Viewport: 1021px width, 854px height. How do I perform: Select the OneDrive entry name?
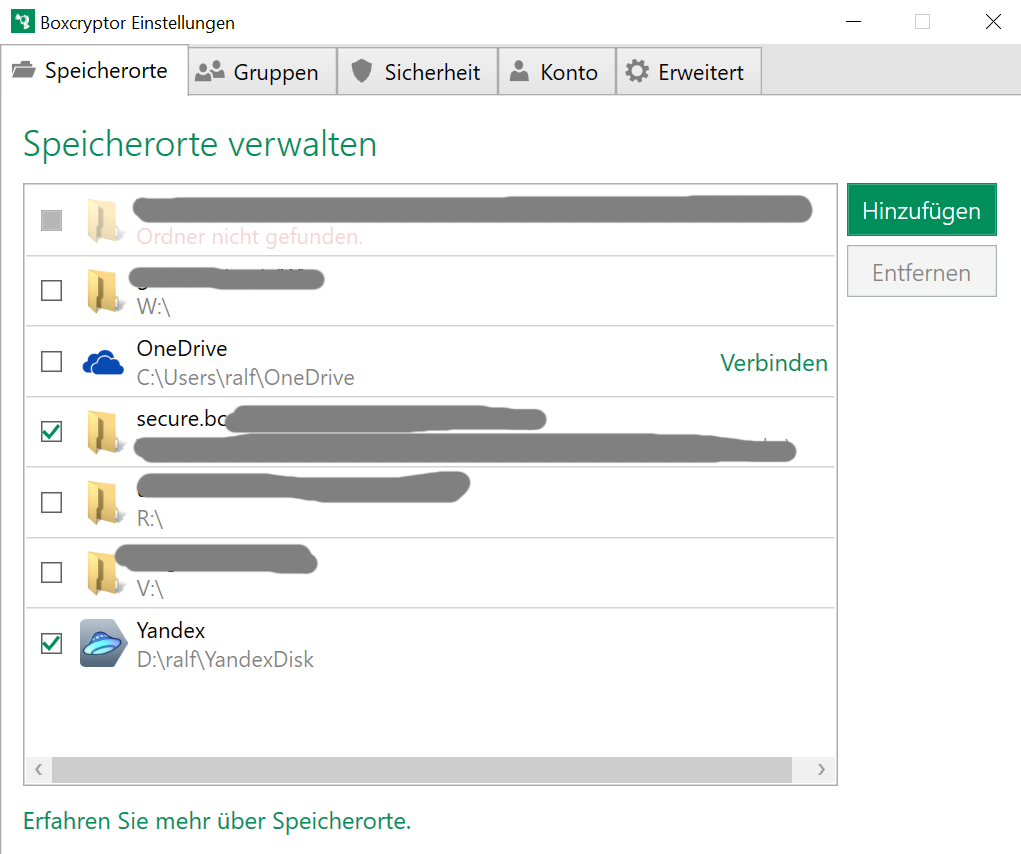[182, 348]
